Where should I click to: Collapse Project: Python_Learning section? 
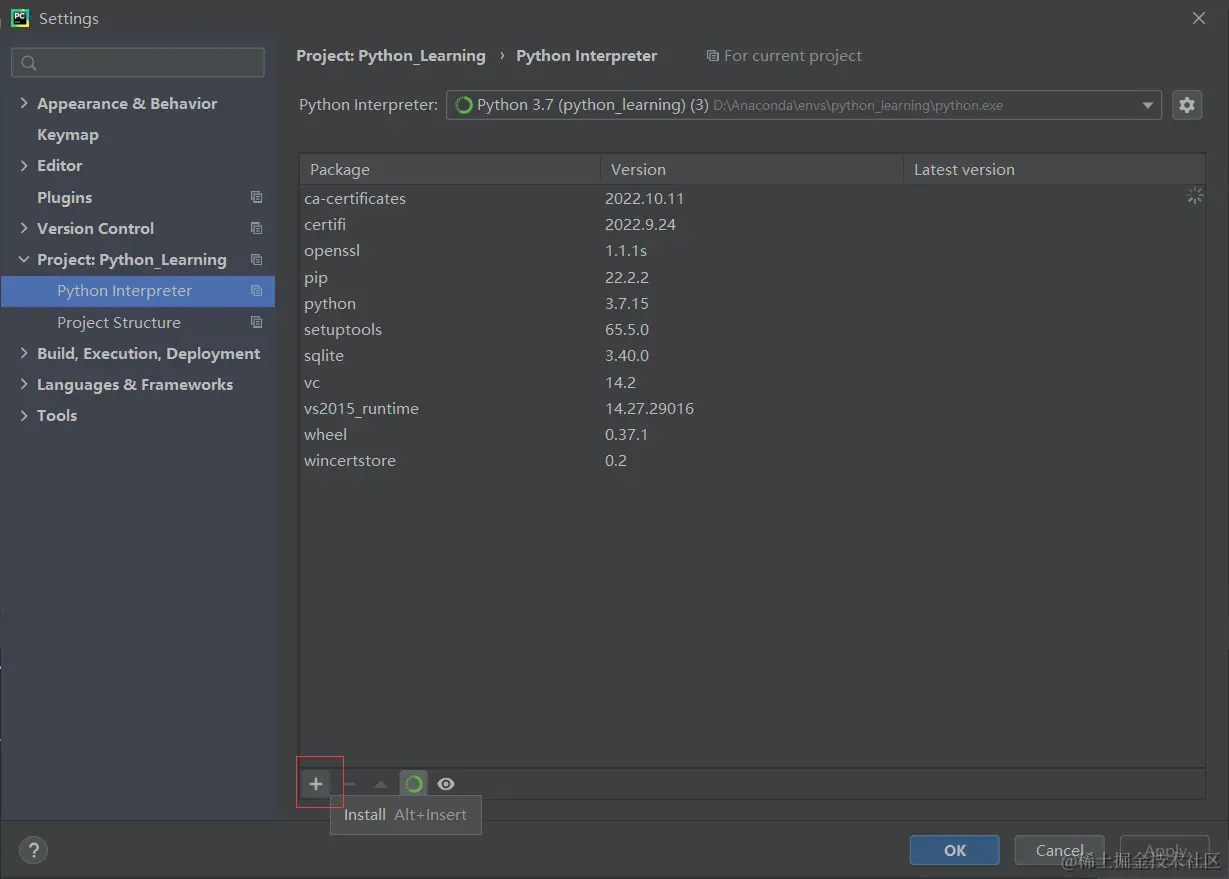point(24,259)
